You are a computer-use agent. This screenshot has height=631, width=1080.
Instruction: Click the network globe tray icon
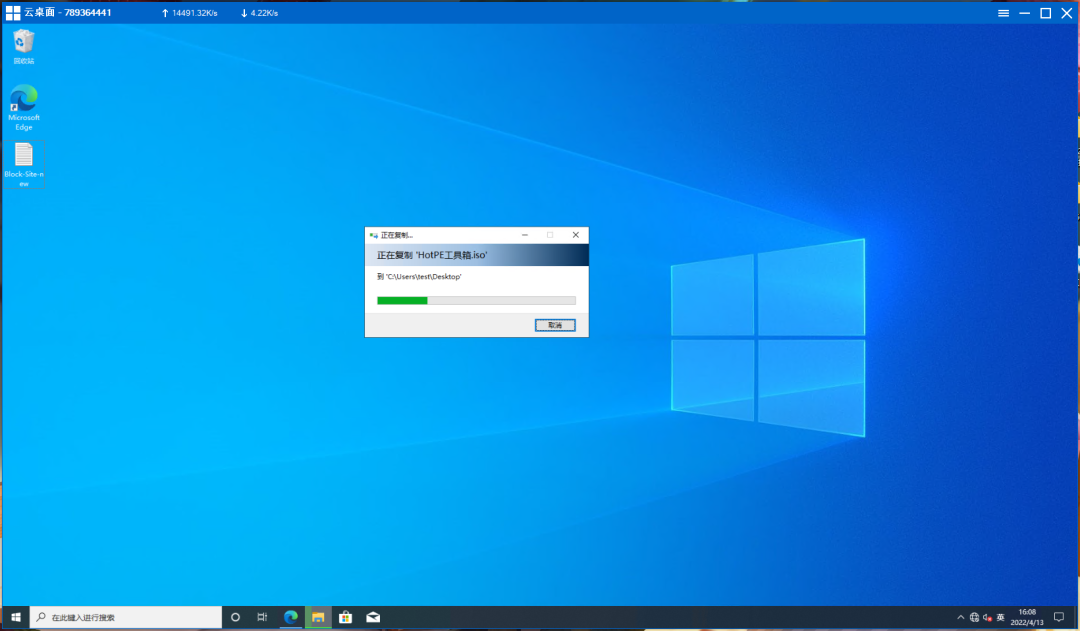974,617
